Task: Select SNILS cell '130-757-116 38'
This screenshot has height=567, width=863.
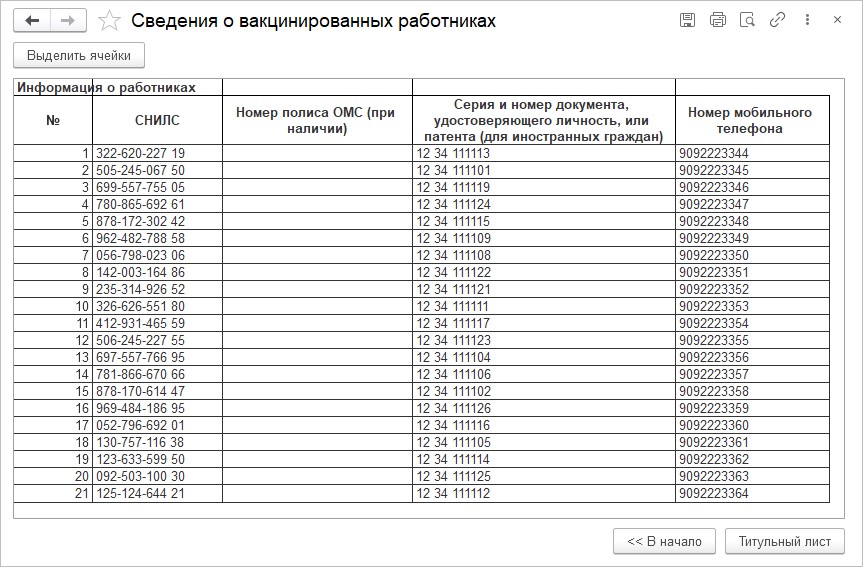Action: (157, 443)
